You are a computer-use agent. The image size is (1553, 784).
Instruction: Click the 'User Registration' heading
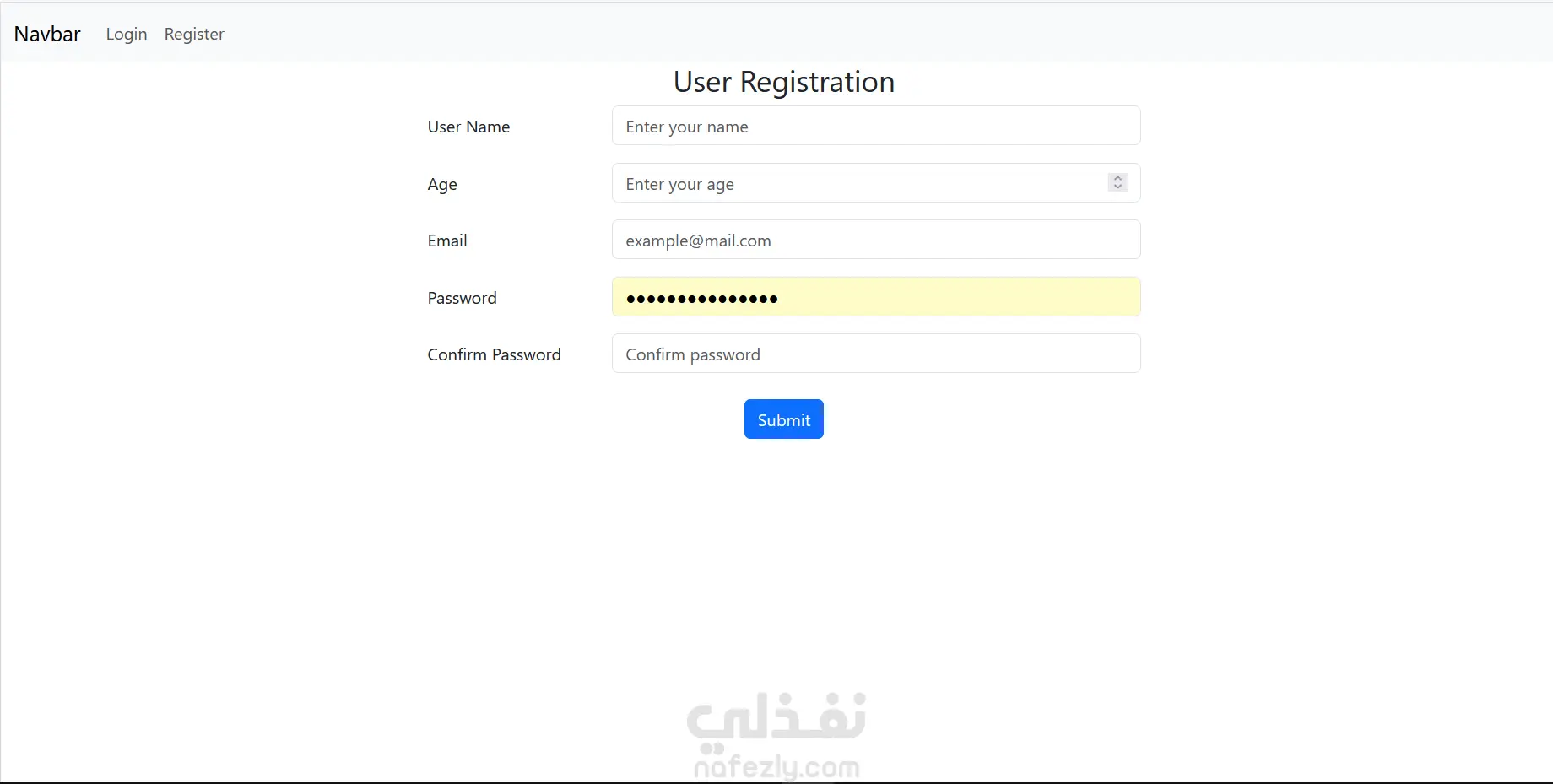point(783,82)
